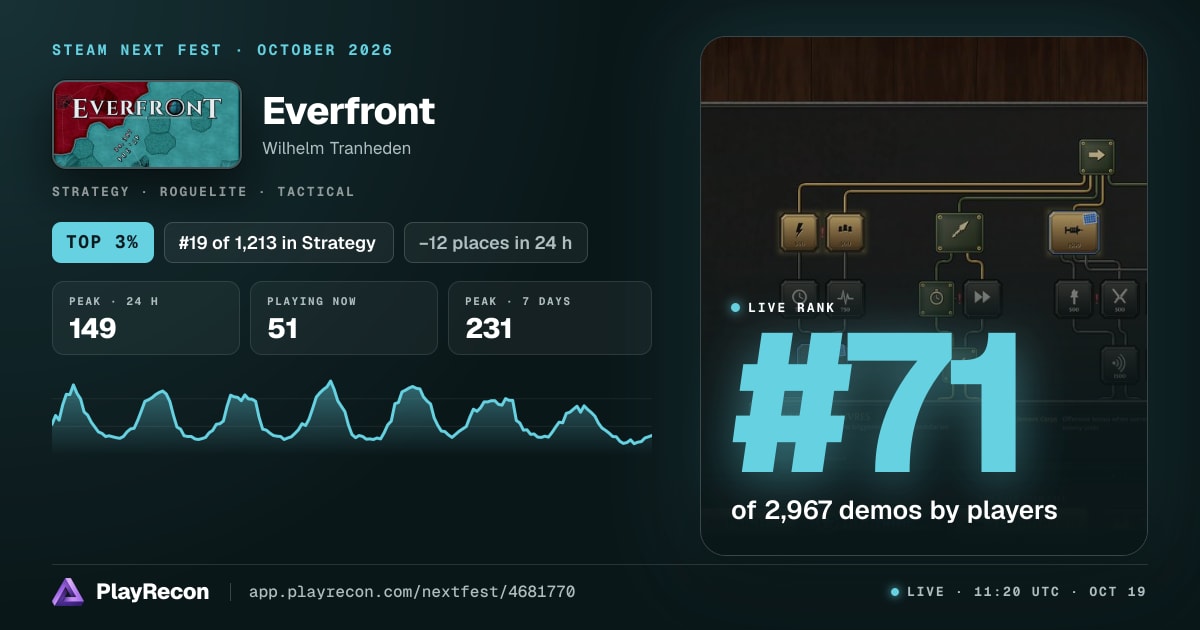The image size is (1200, 630).
Task: Click the right-arrow node at the tree top
Action: click(1096, 156)
